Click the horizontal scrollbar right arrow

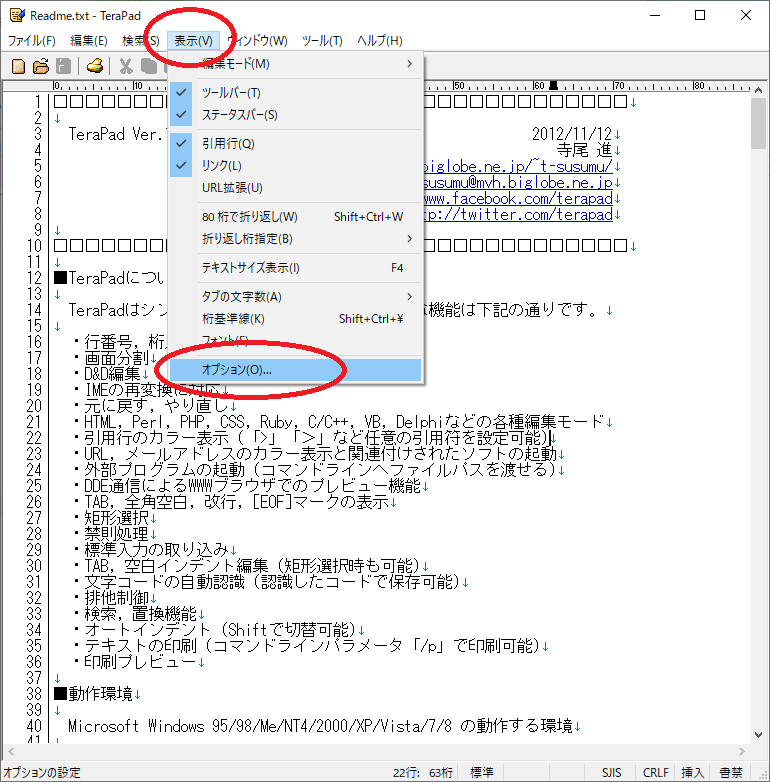(742, 751)
